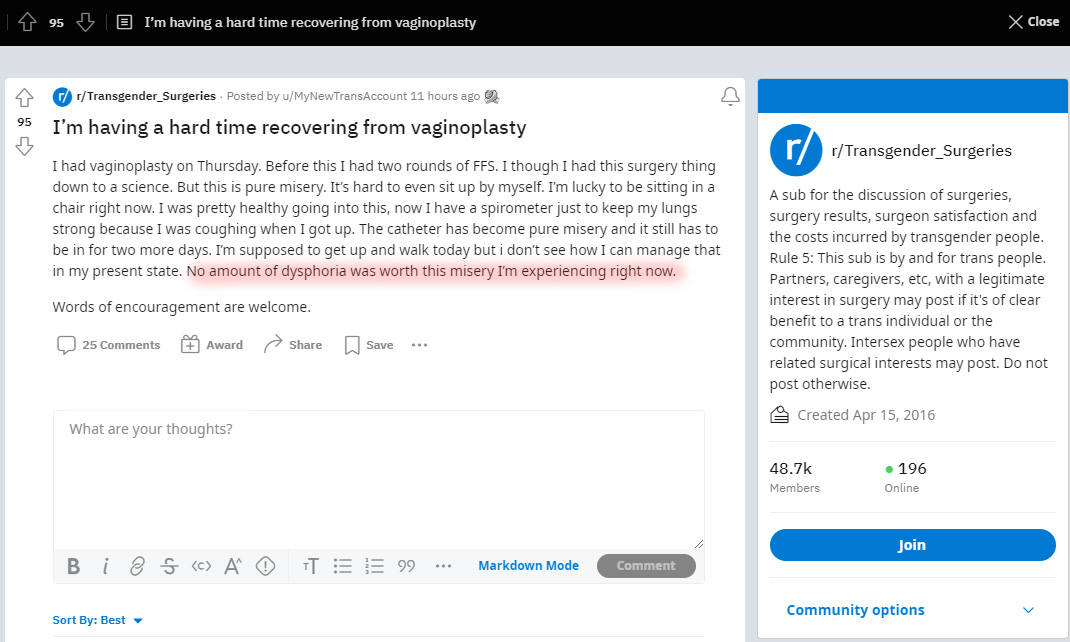
Task: Expand Community options
Action: coord(912,610)
